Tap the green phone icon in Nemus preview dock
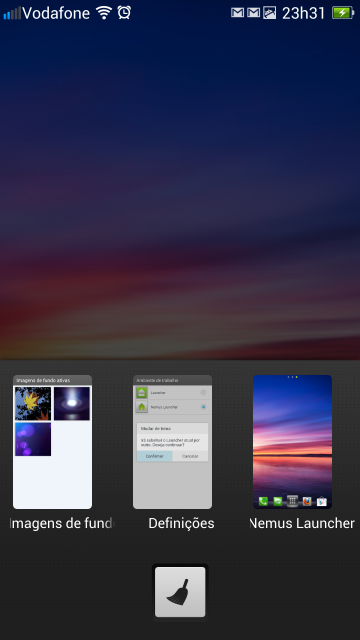Viewport: 360px width, 640px height. 263,501
